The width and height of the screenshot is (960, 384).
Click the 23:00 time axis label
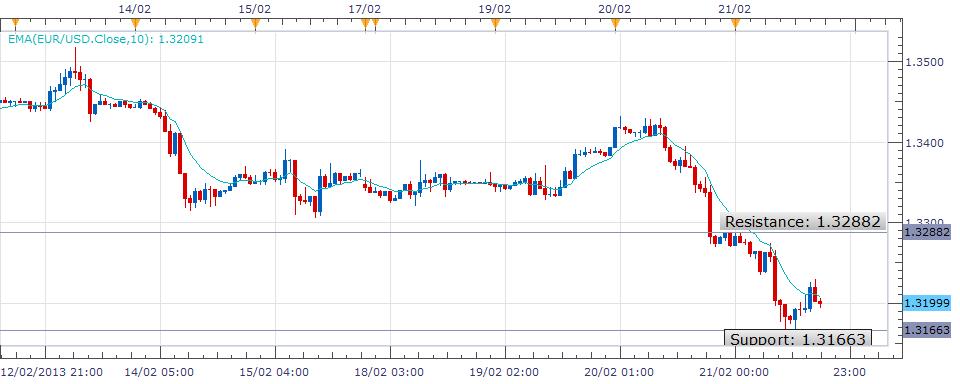point(850,372)
